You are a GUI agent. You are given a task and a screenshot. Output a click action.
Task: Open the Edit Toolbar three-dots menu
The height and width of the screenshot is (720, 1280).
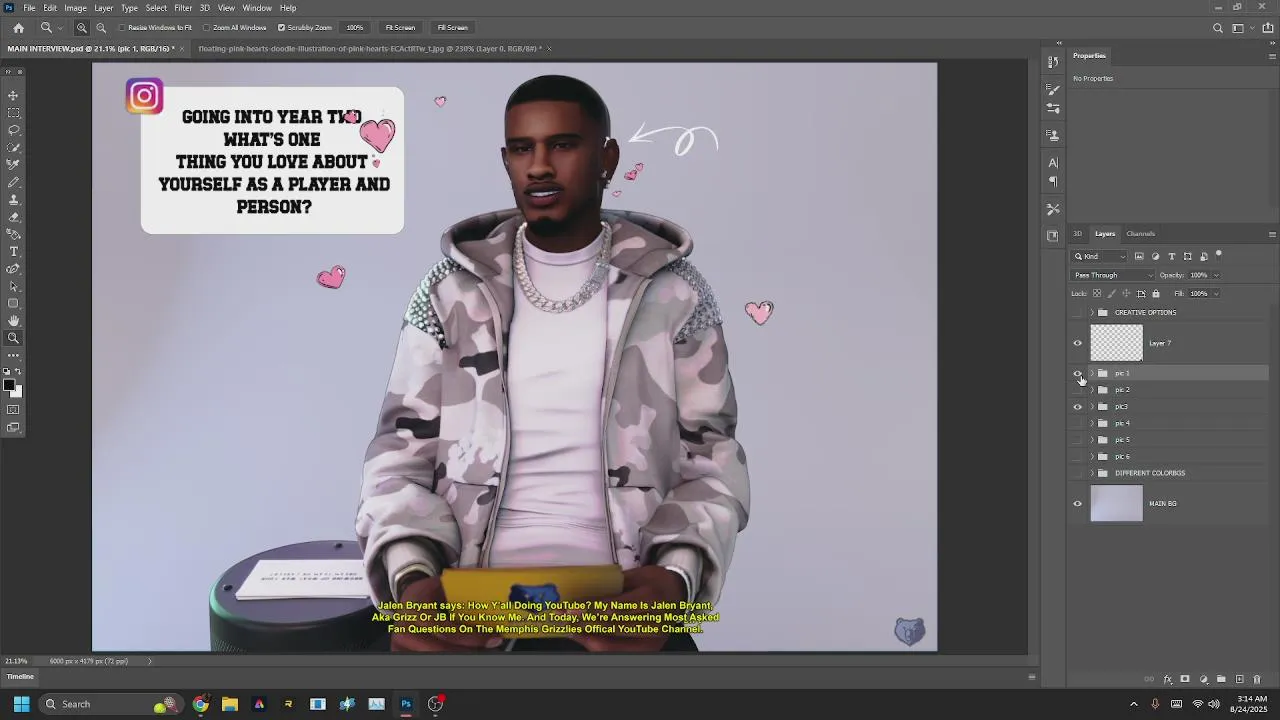(x=13, y=355)
